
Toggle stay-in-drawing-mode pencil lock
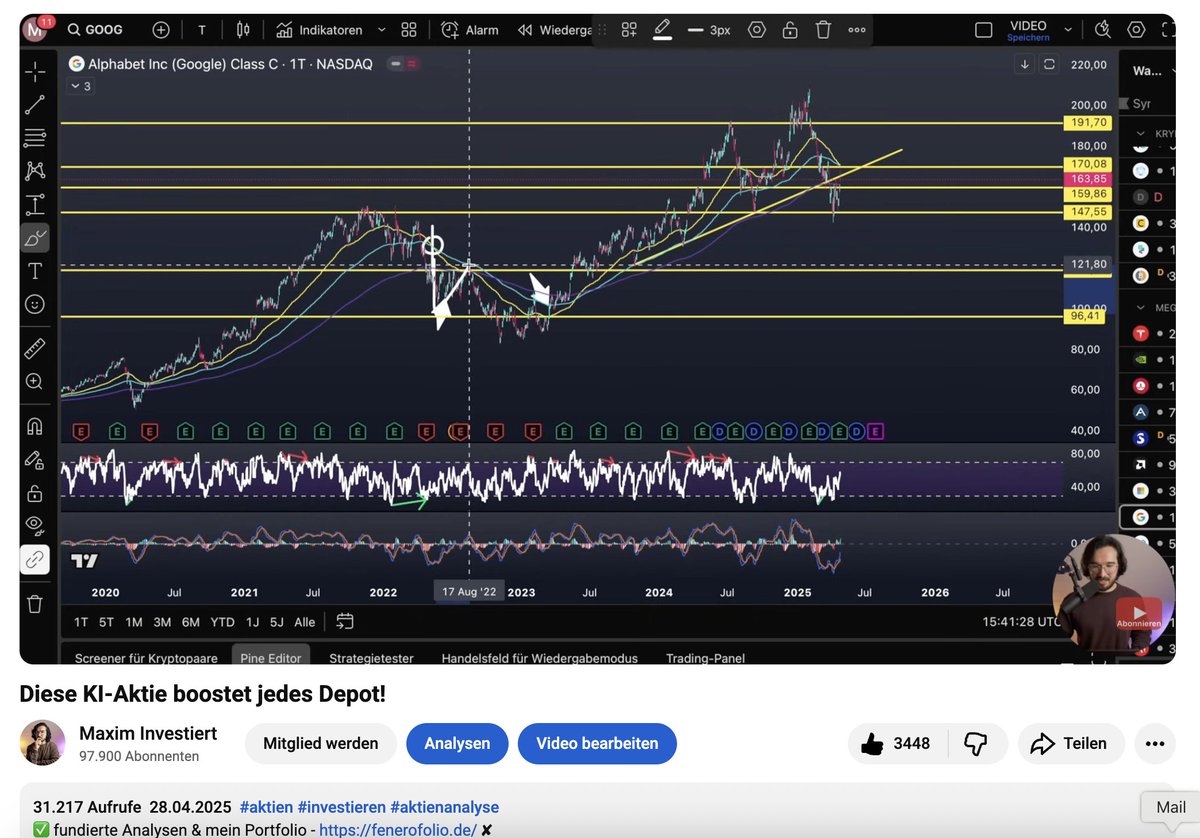tap(35, 459)
